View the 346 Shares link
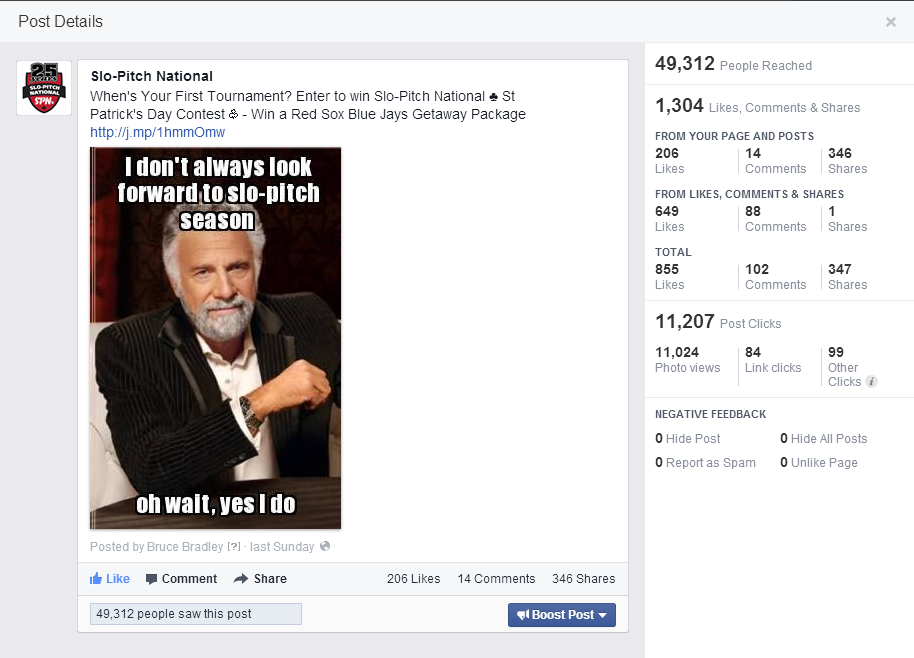914x658 pixels. 583,579
